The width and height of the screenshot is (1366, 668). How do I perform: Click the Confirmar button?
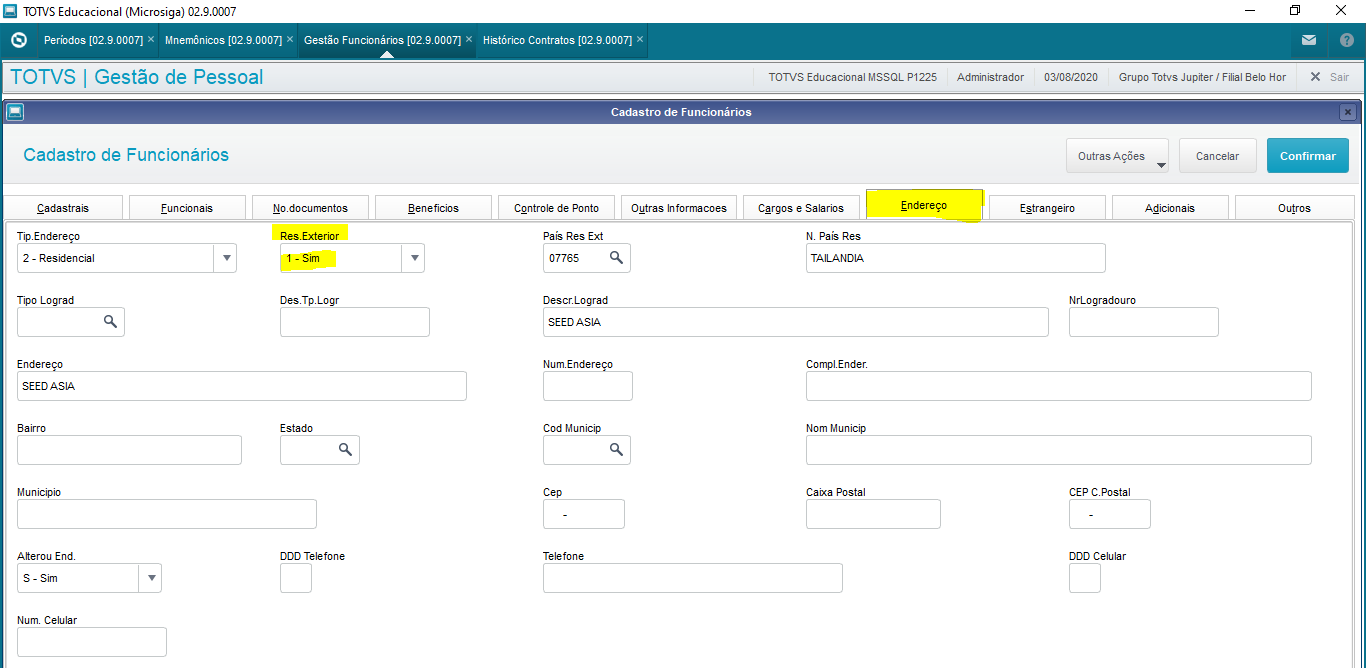(x=1308, y=156)
